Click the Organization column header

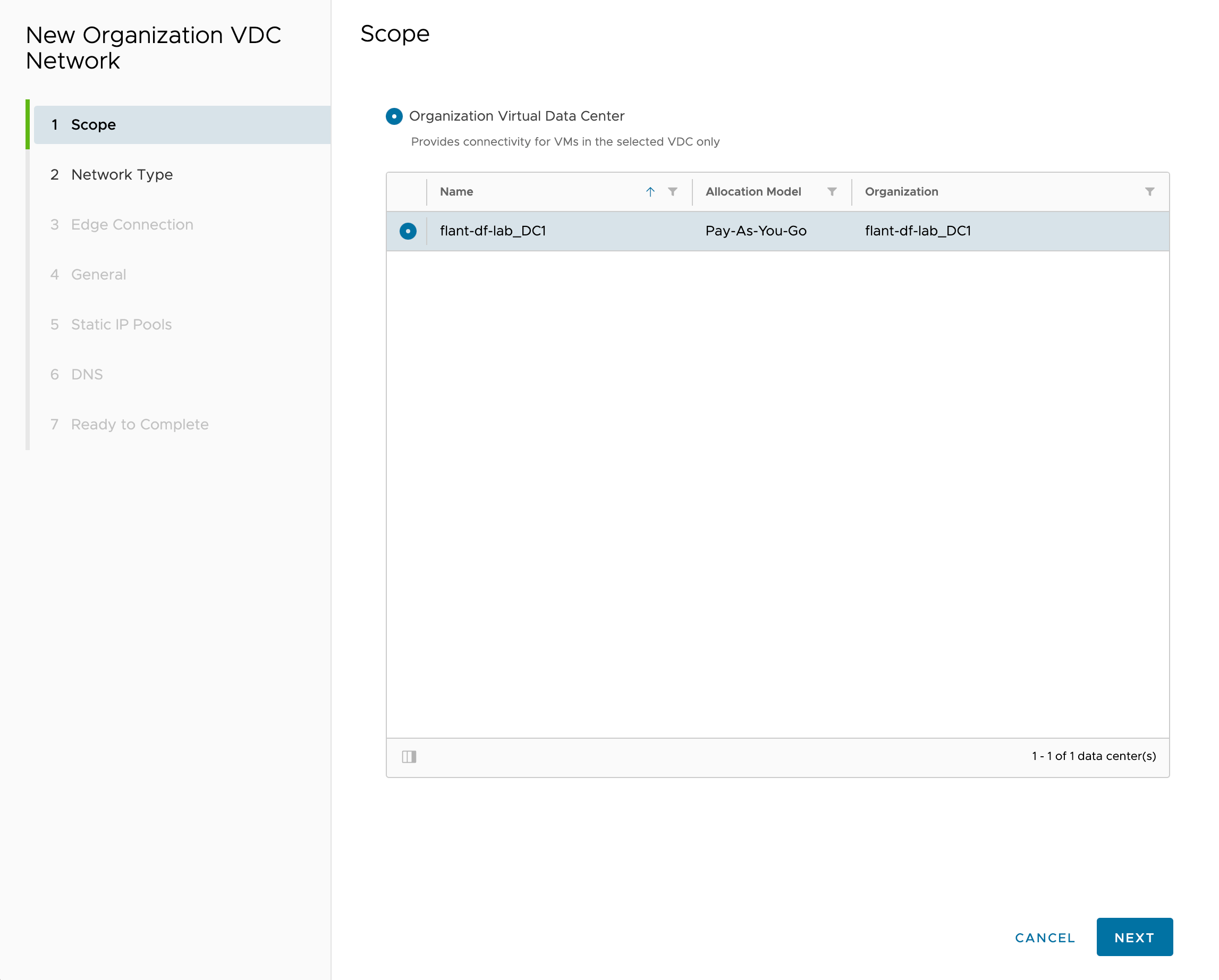[x=901, y=192]
